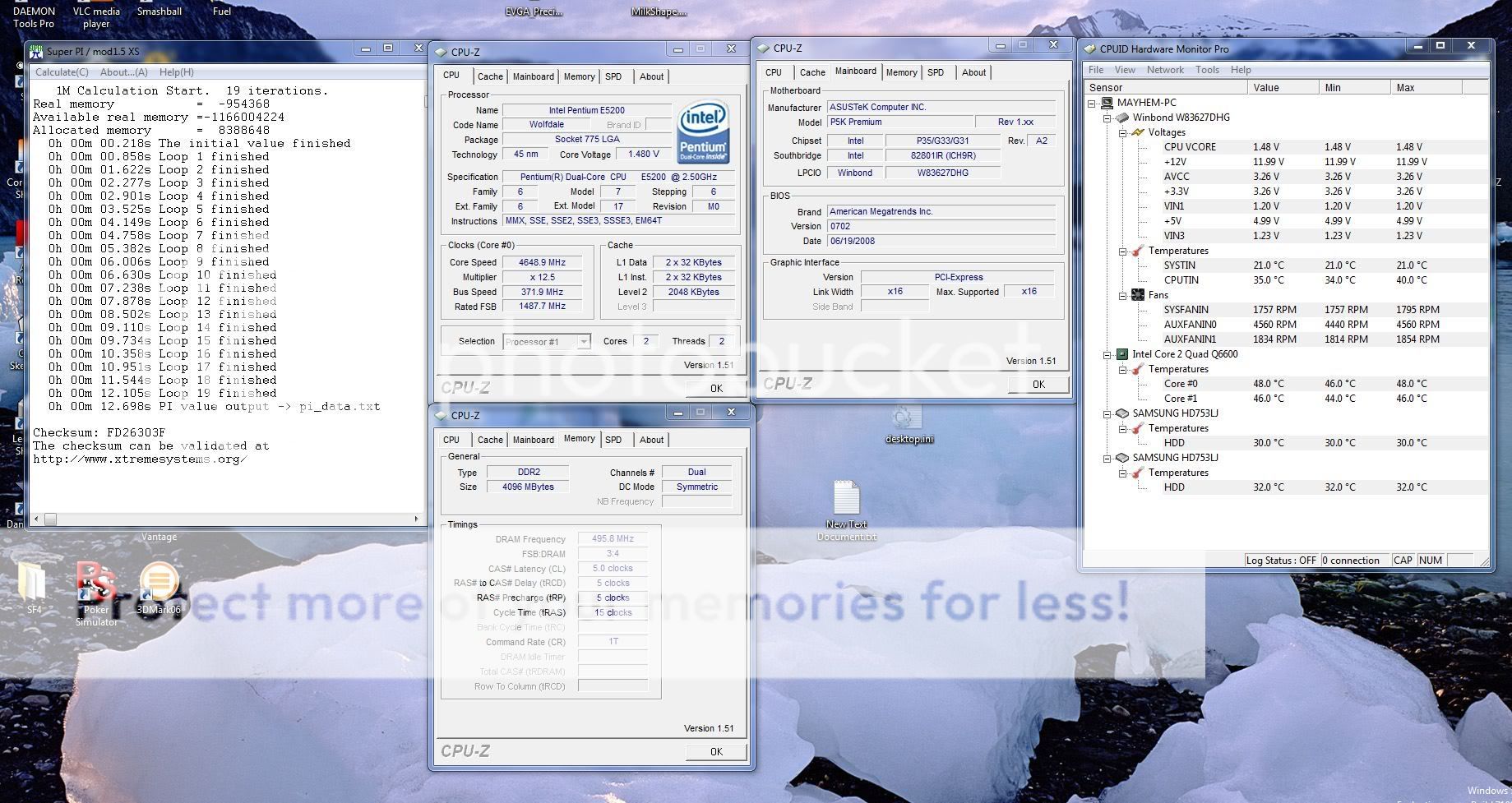The image size is (1512, 803).
Task: Click OK in the CPU-Z mainboard window
Action: pos(1038,384)
